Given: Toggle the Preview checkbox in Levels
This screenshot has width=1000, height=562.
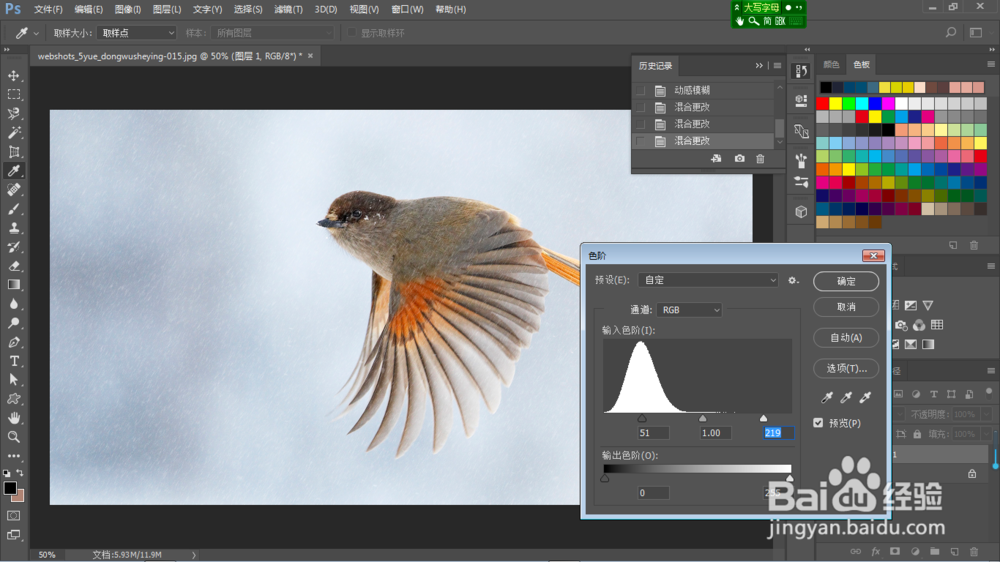Looking at the screenshot, I should pos(818,423).
